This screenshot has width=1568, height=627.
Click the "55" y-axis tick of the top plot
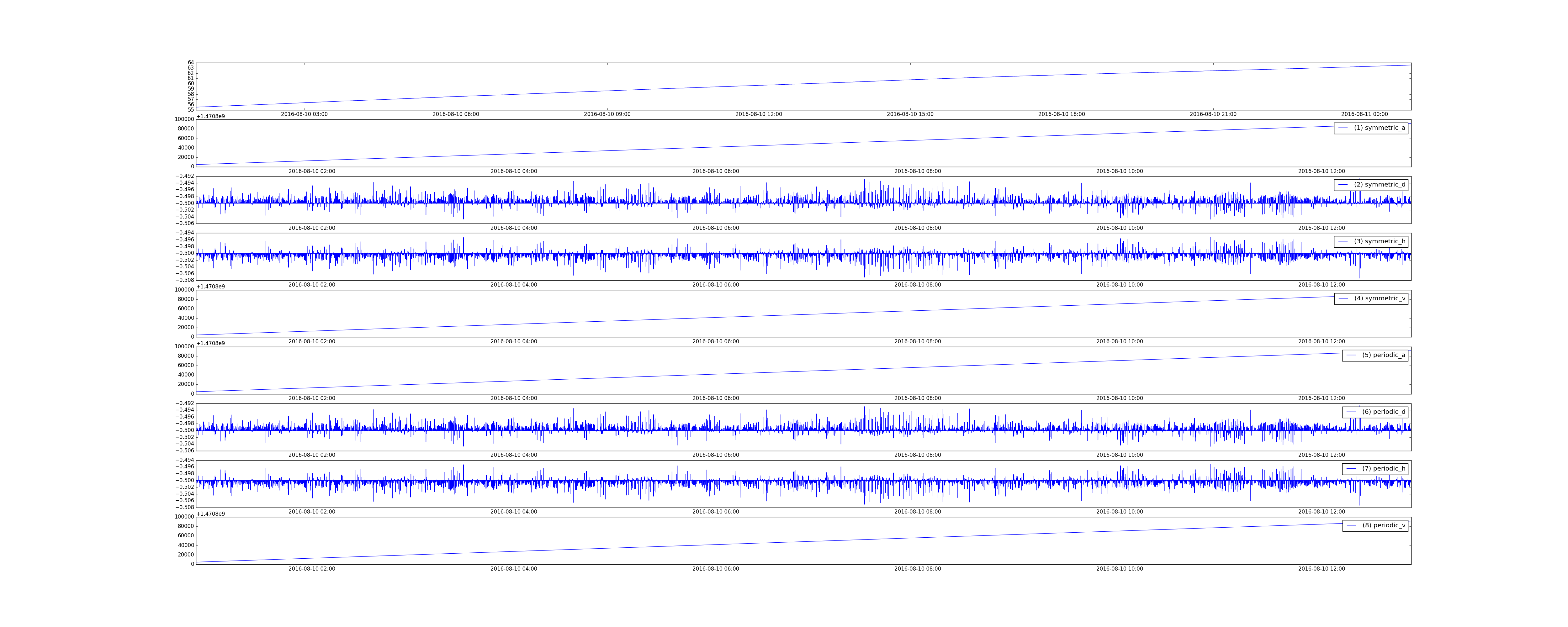[191, 110]
